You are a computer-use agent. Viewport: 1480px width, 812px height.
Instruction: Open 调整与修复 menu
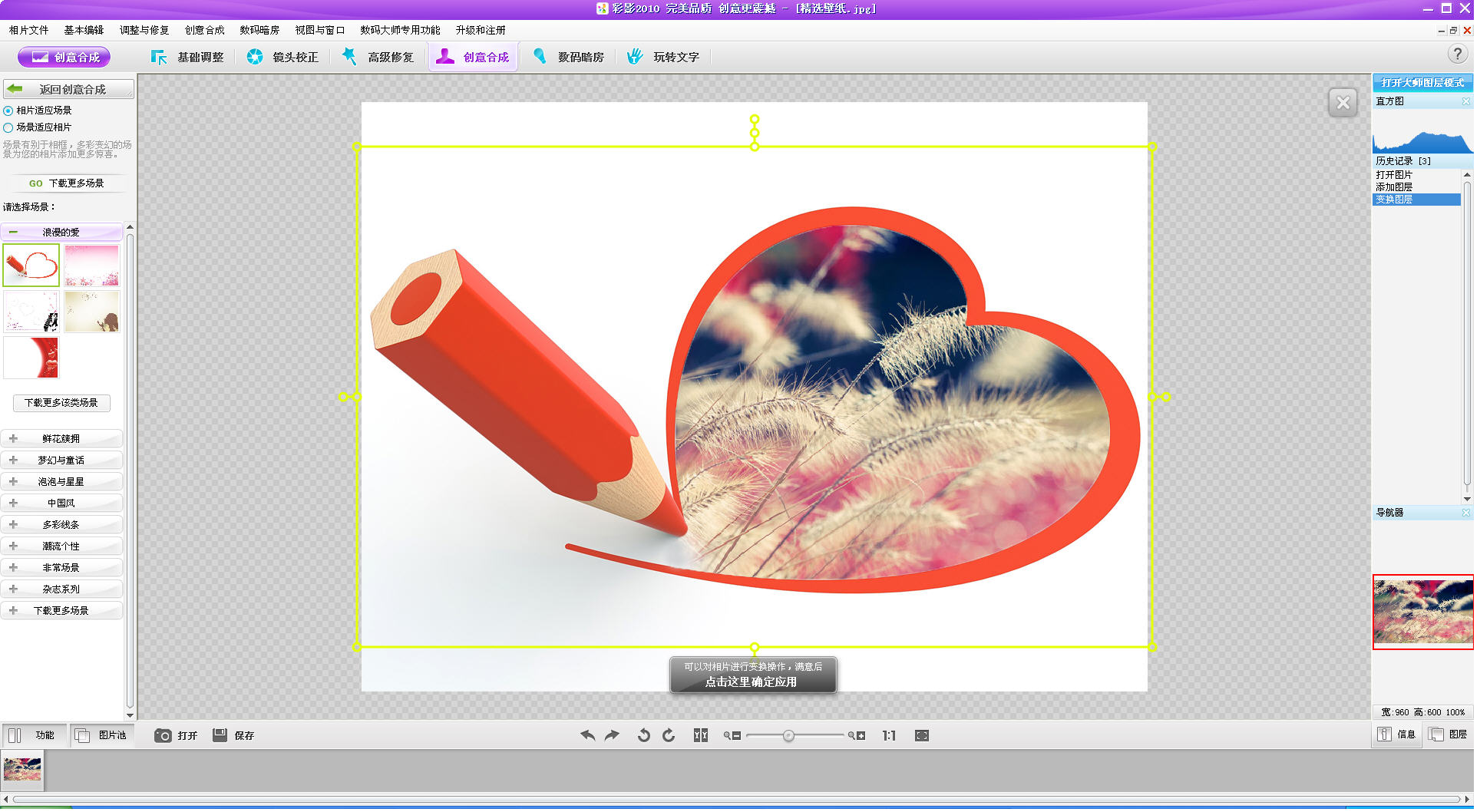[144, 31]
